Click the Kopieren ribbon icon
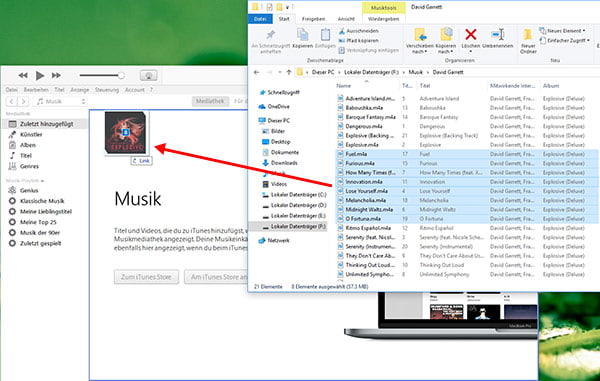 302,35
